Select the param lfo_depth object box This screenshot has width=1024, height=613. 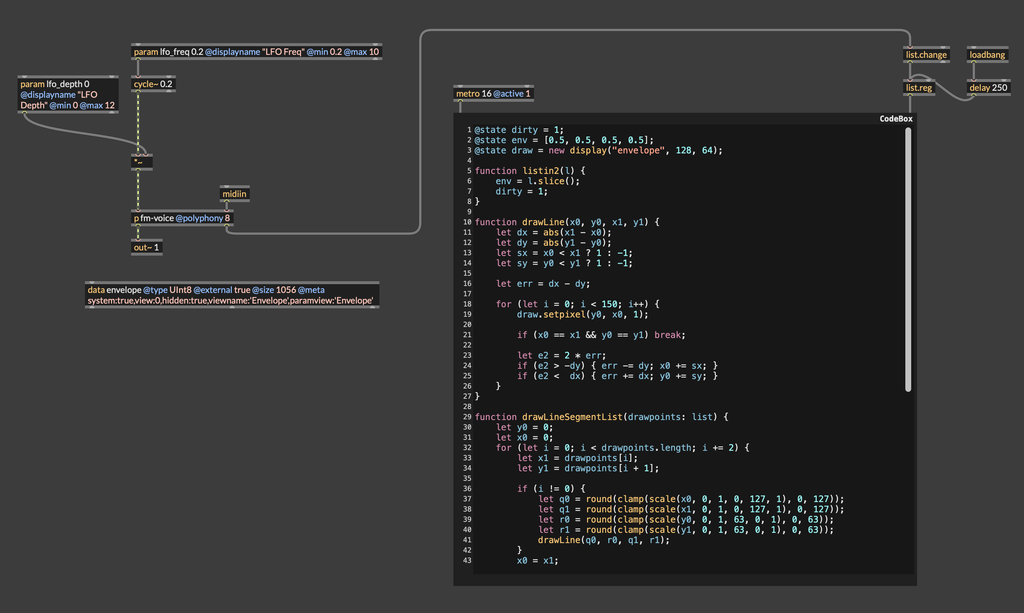click(68, 95)
